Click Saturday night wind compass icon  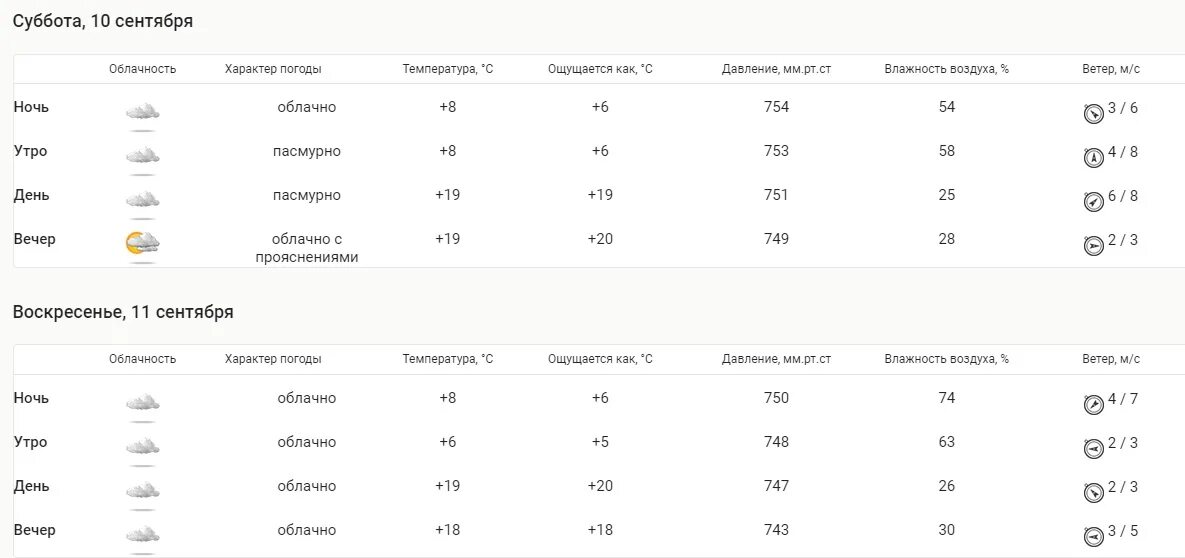point(1094,114)
